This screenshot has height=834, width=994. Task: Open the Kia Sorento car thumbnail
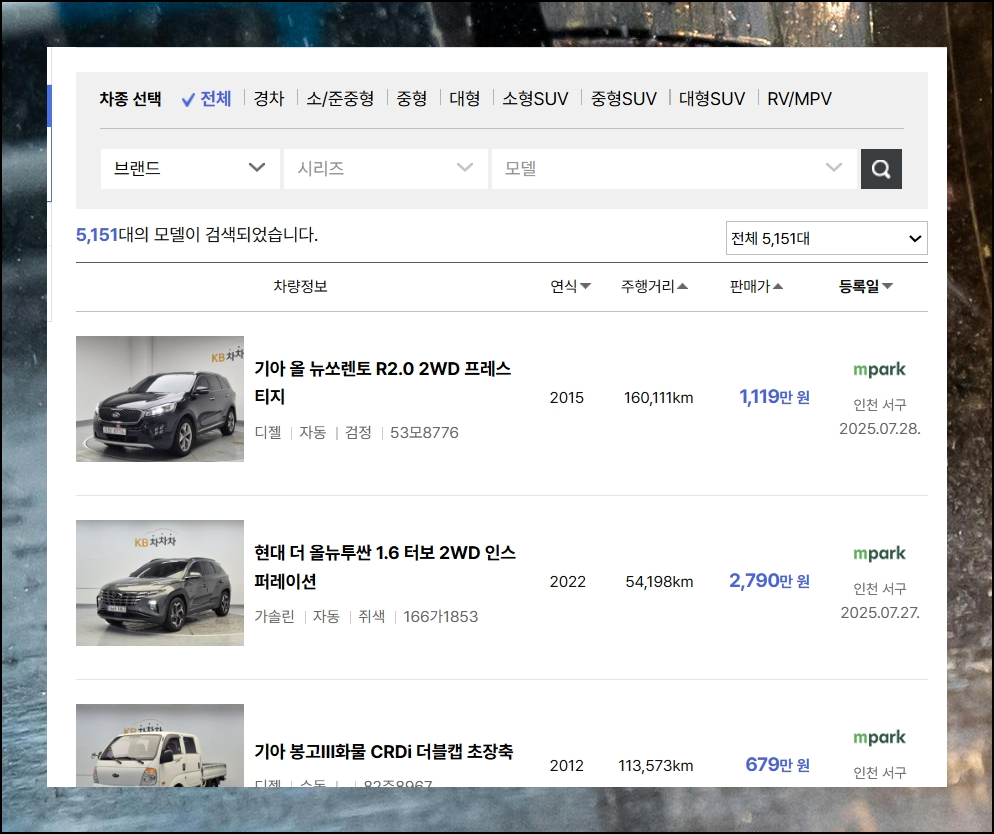160,399
